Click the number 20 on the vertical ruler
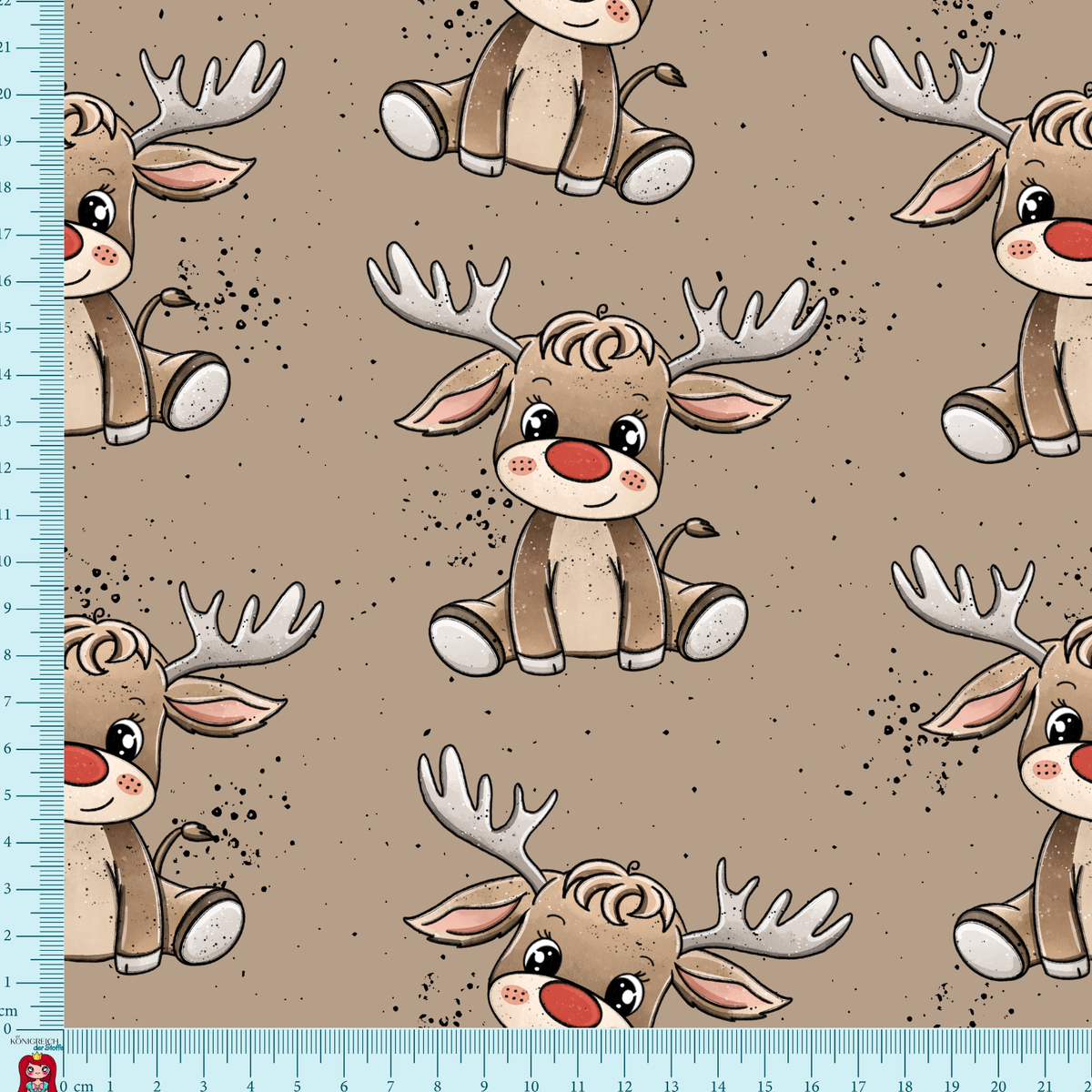Viewport: 1092px width, 1092px height. coord(7,94)
